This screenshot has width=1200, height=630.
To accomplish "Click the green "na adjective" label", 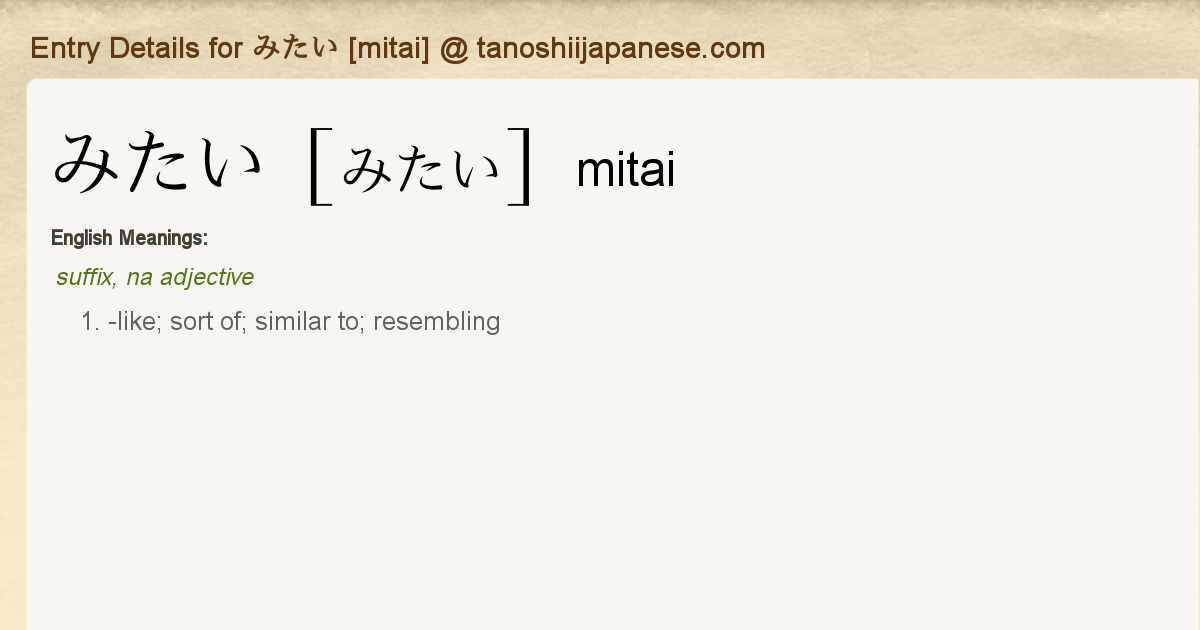I will point(190,277).
